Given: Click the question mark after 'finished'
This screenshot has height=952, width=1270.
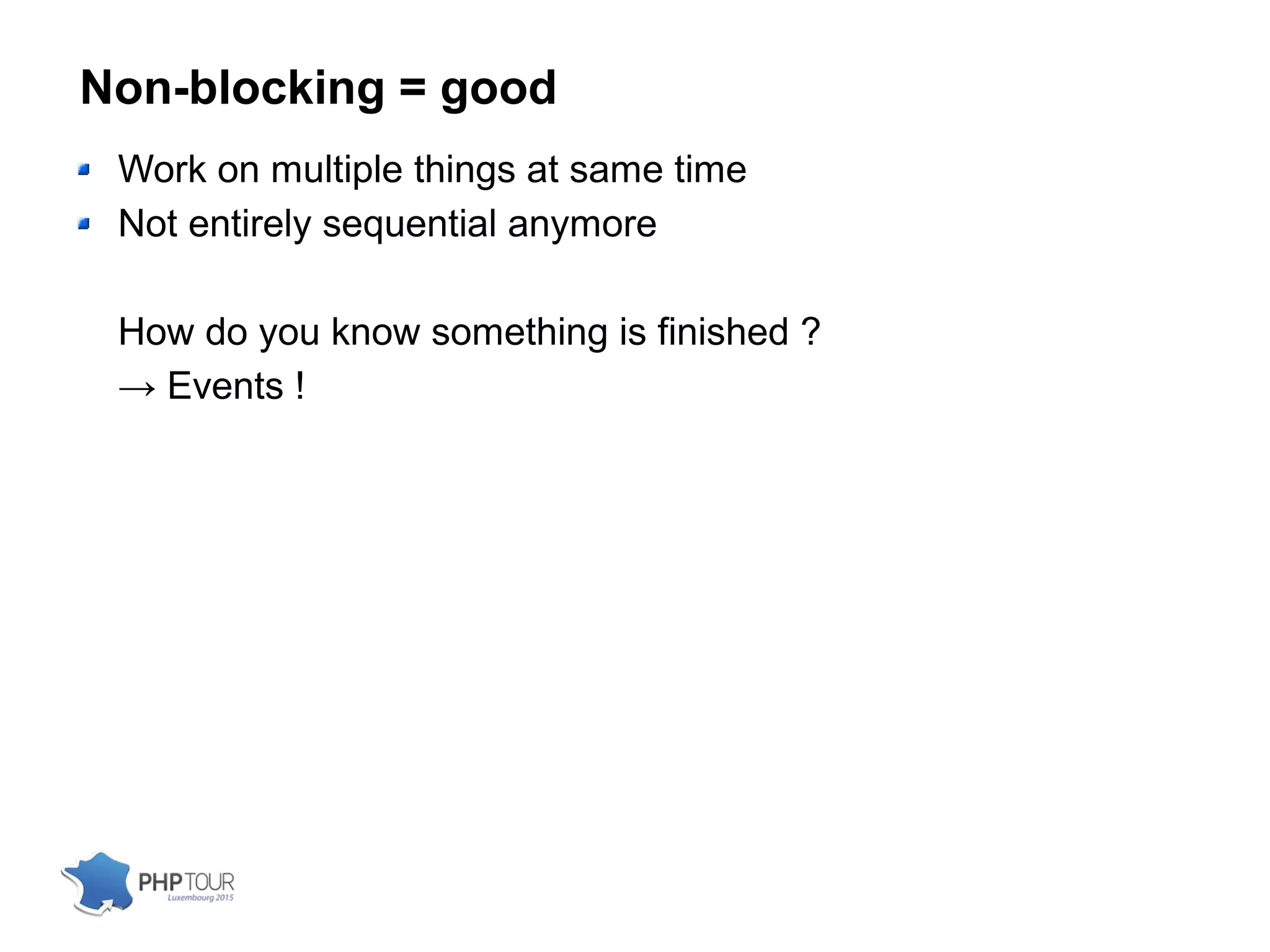Looking at the screenshot, I should [811, 332].
